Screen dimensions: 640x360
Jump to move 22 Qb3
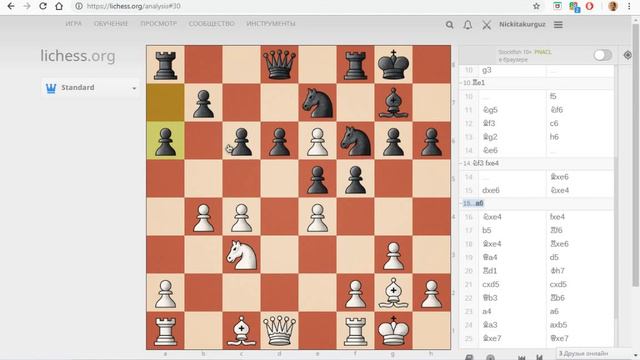tap(512, 298)
